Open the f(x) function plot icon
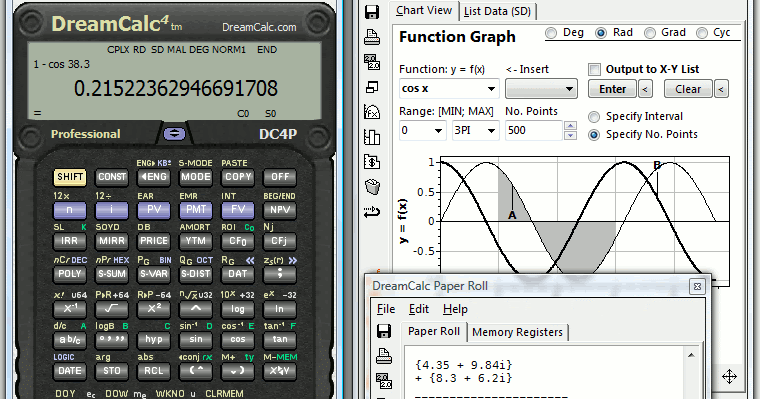This screenshot has height=399, width=760. 372,112
